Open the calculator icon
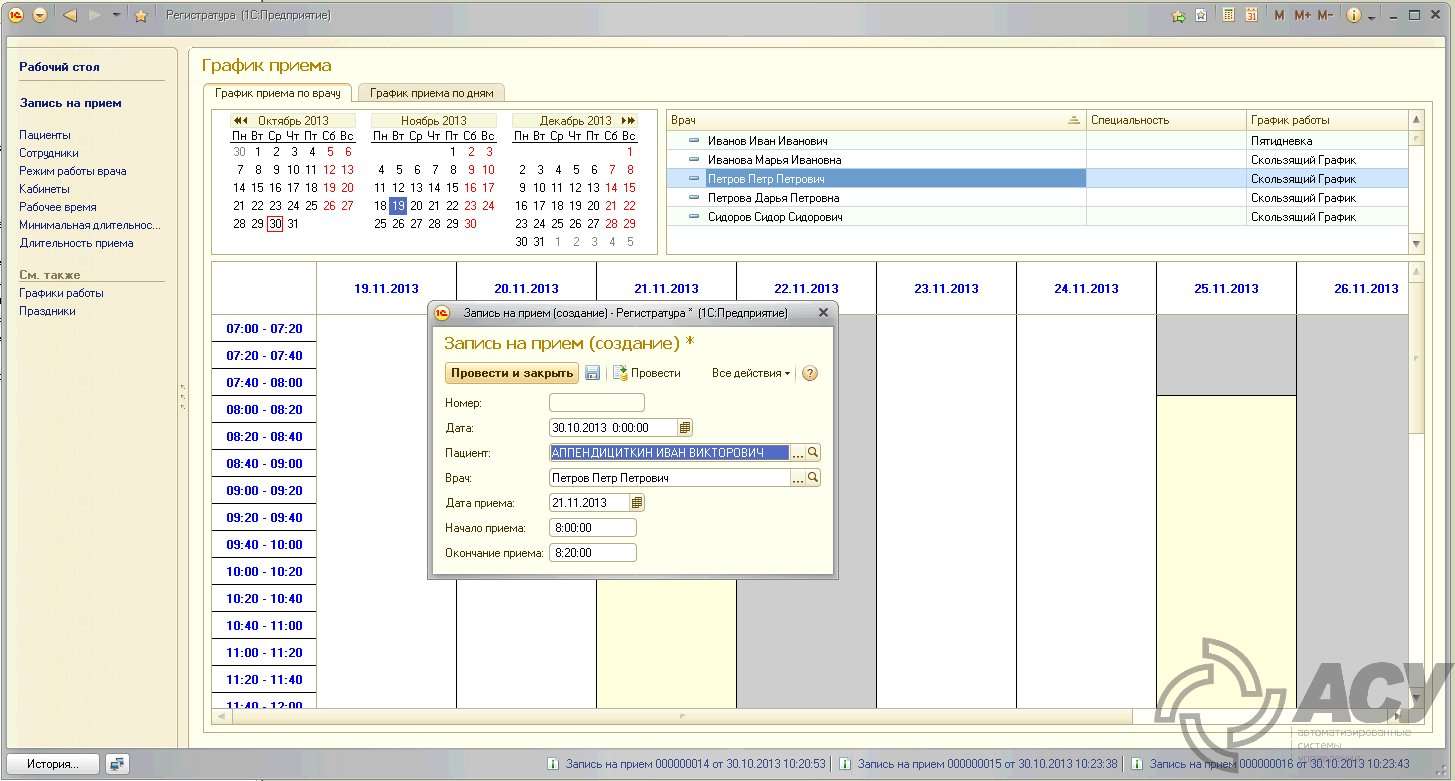This screenshot has width=1455, height=781. point(1228,15)
